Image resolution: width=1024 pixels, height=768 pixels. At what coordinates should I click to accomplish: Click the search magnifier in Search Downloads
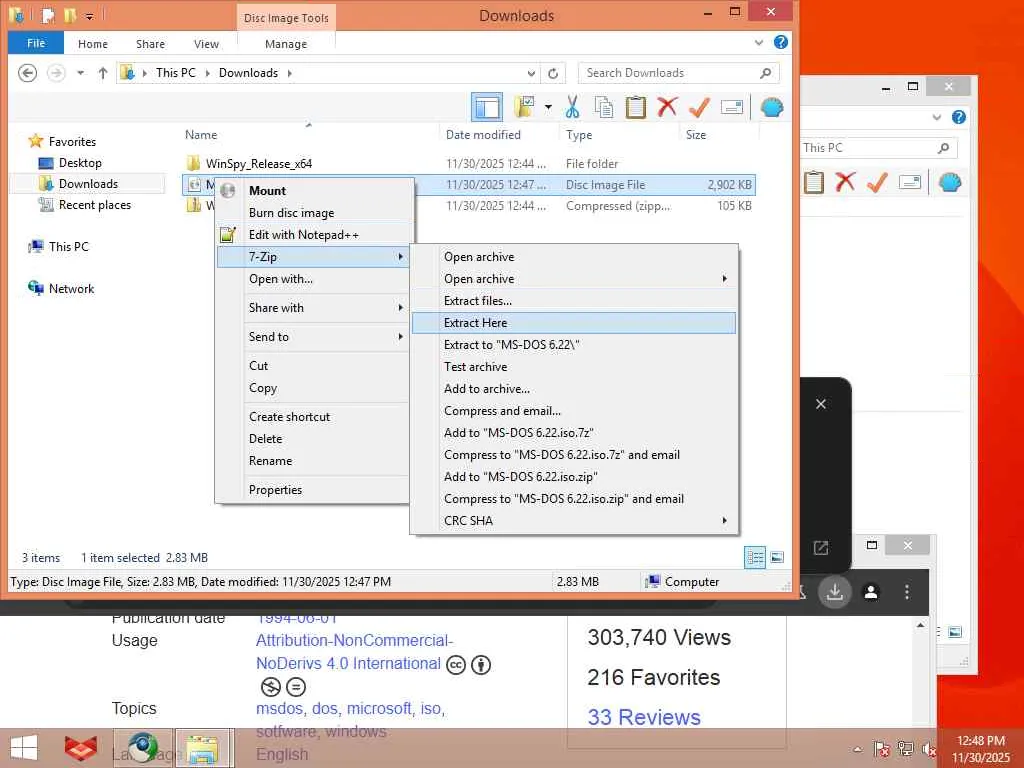point(765,73)
